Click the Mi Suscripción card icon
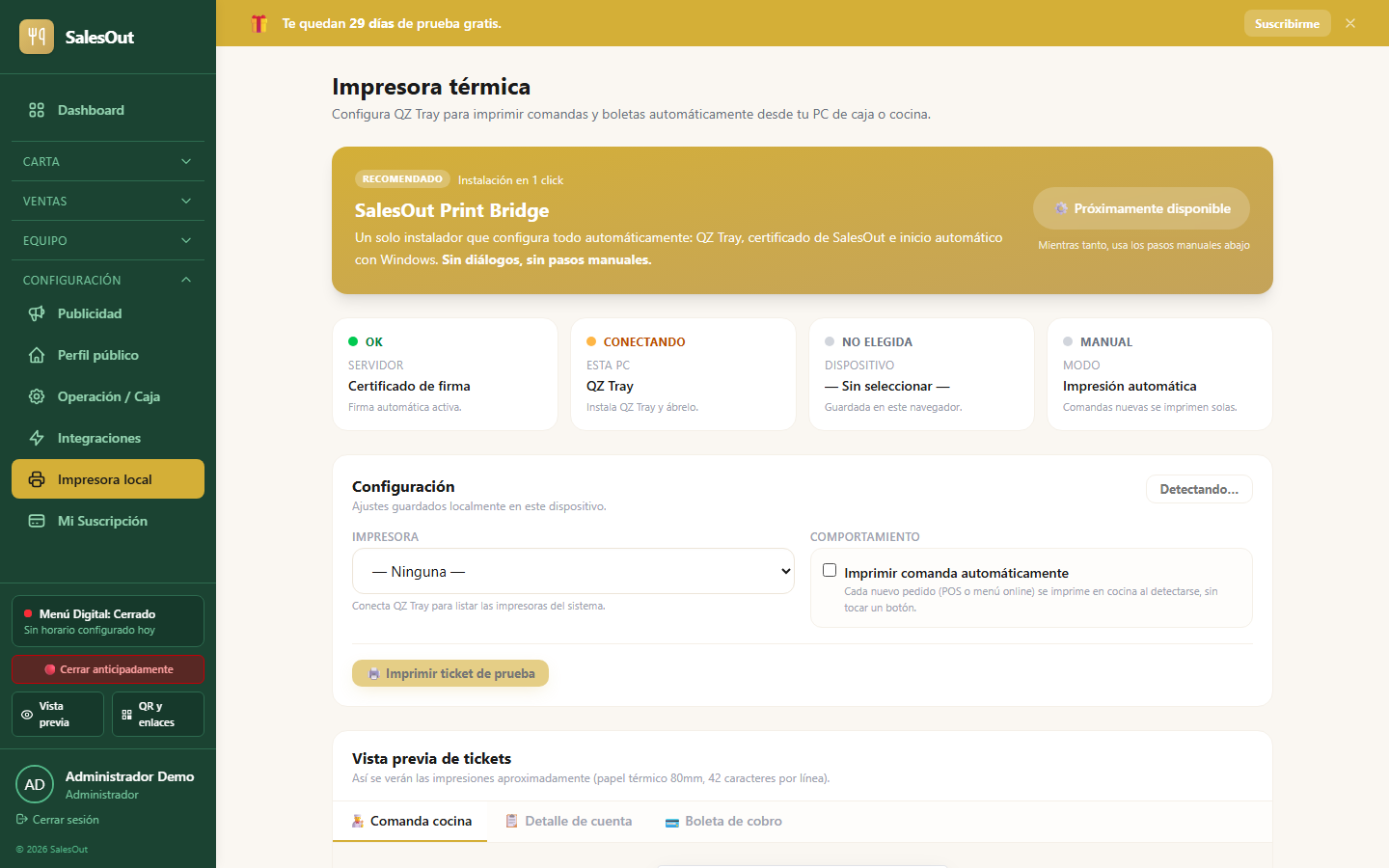This screenshot has height=868, width=1389. click(37, 521)
